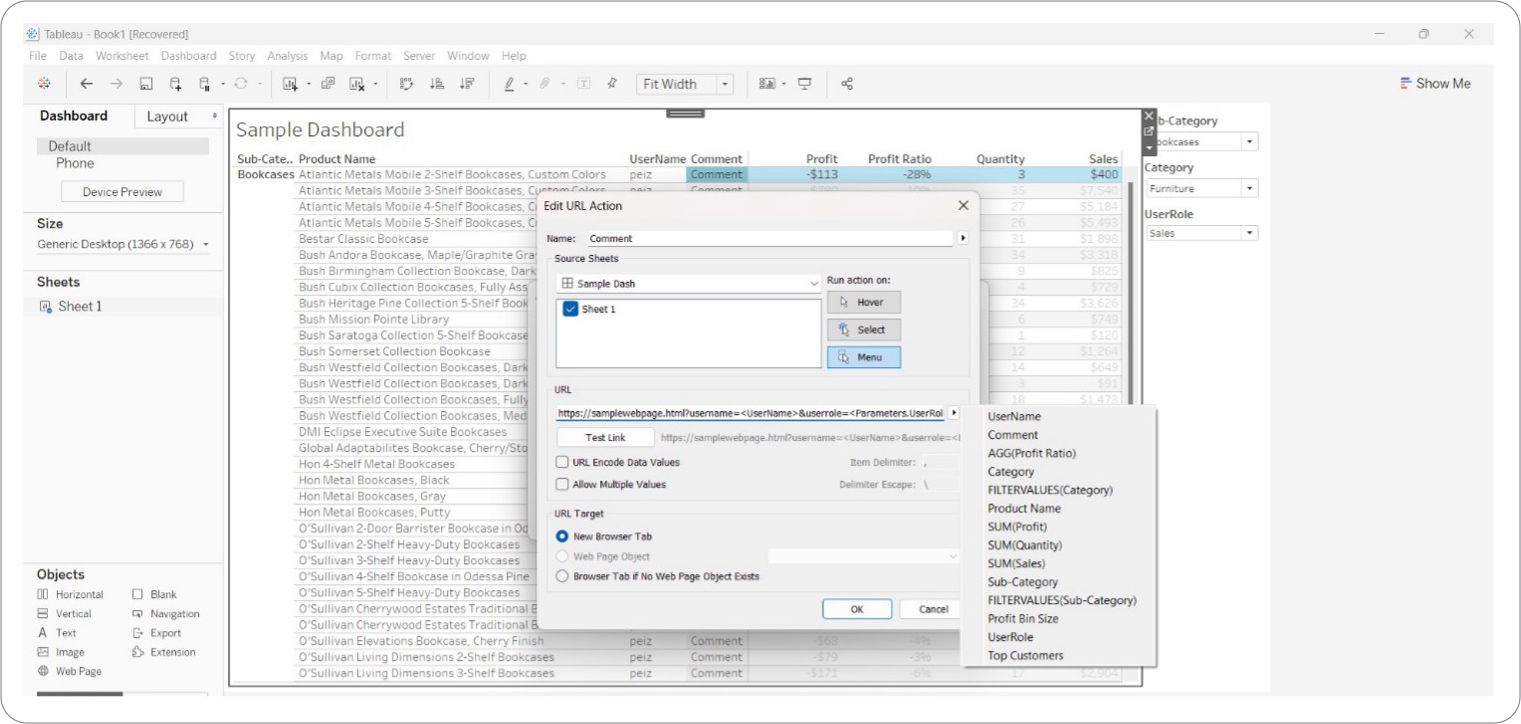Image resolution: width=1521 pixels, height=724 pixels.
Task: Click the insert arrow next to Name field
Action: click(963, 238)
